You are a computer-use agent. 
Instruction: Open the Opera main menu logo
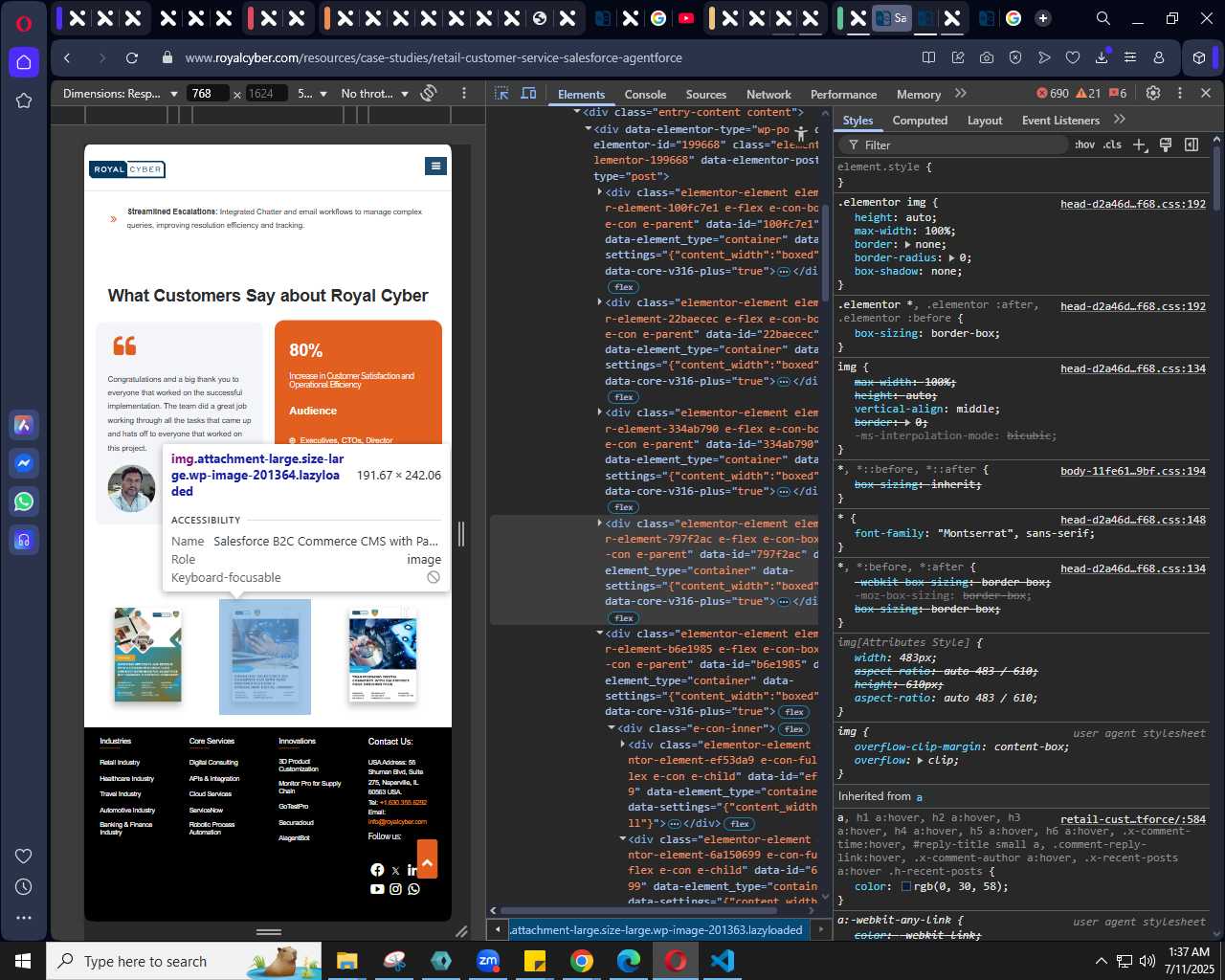point(24,22)
